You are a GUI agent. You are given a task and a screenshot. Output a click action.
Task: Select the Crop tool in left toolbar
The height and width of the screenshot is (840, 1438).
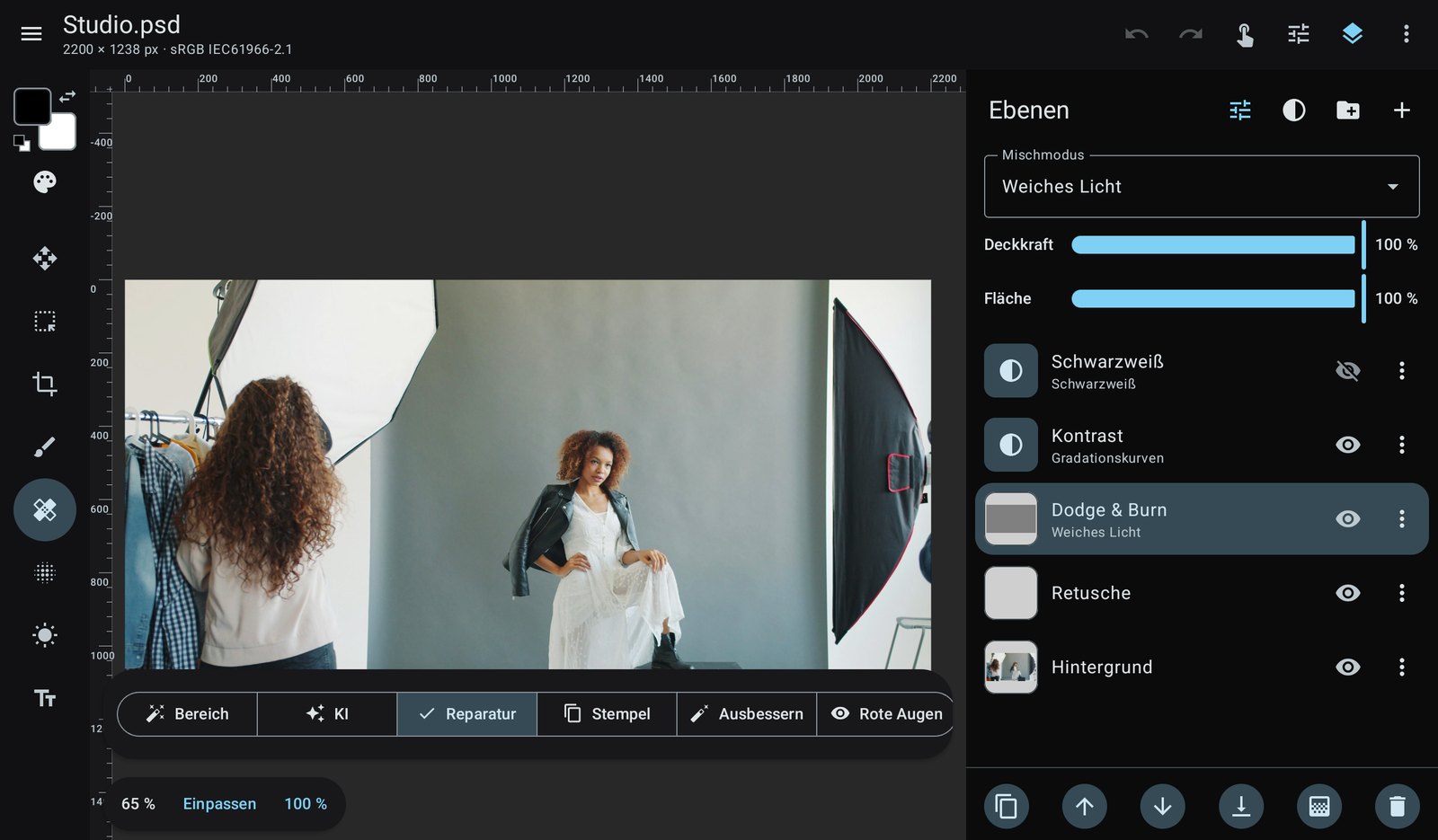pos(45,384)
